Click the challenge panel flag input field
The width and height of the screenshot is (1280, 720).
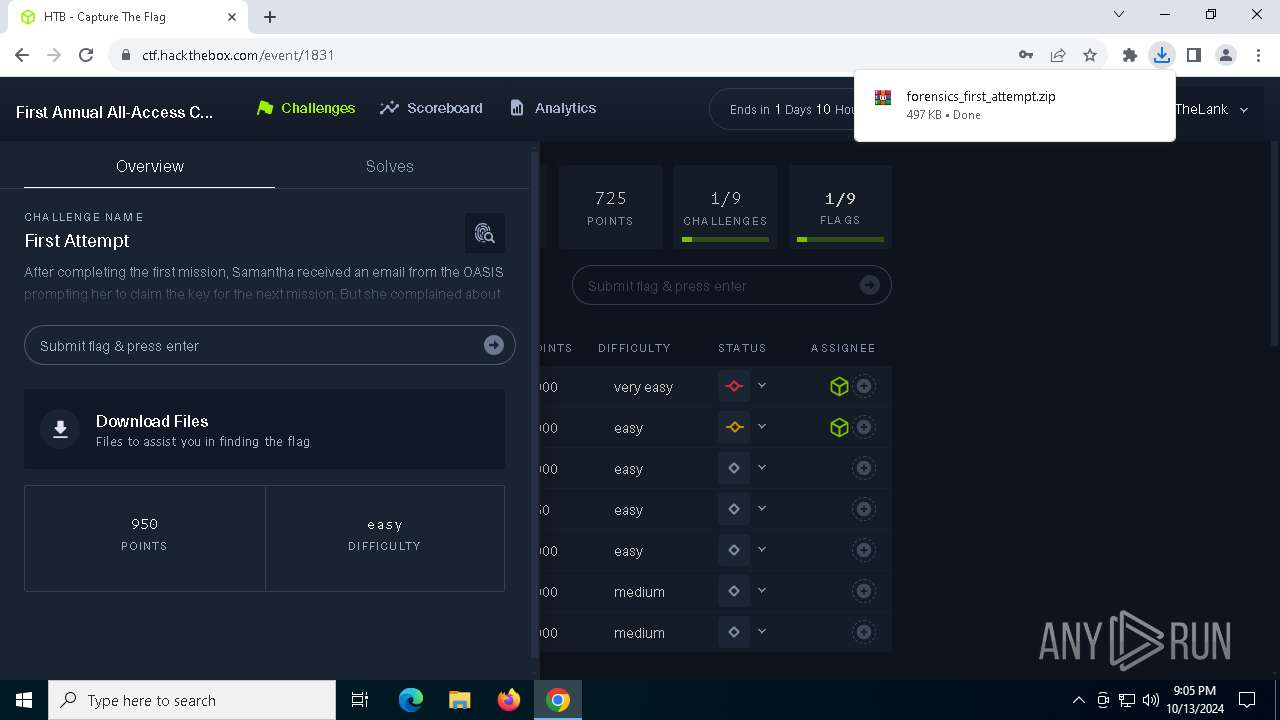click(270, 345)
